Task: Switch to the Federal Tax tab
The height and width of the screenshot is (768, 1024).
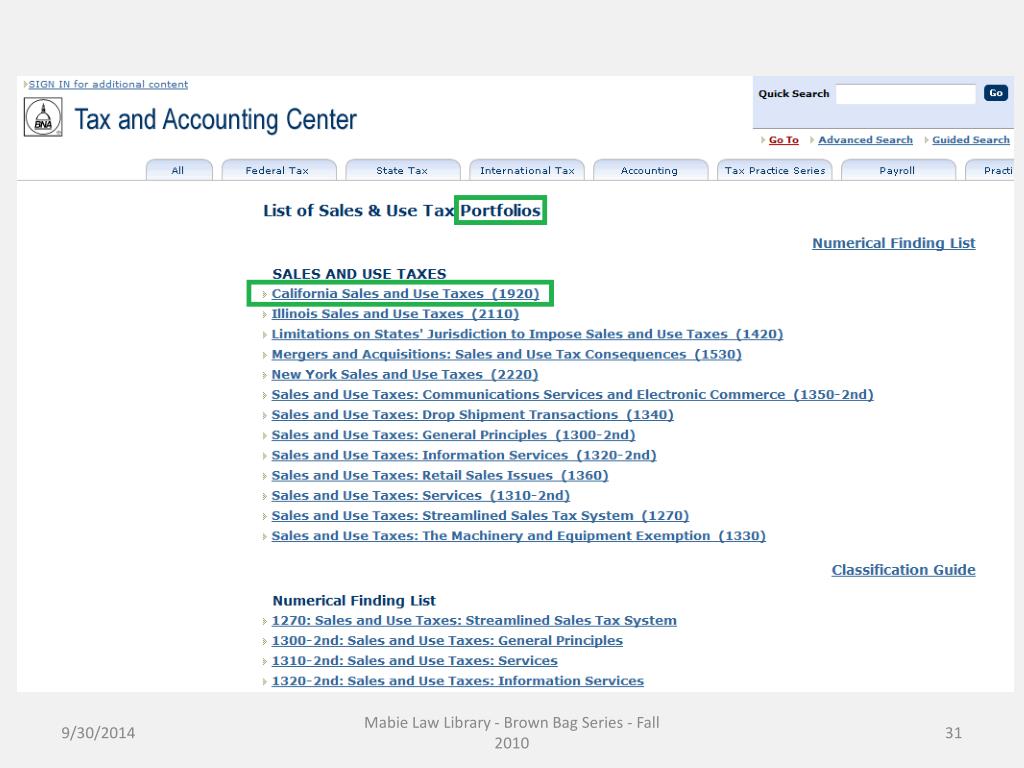Action: 278,170
